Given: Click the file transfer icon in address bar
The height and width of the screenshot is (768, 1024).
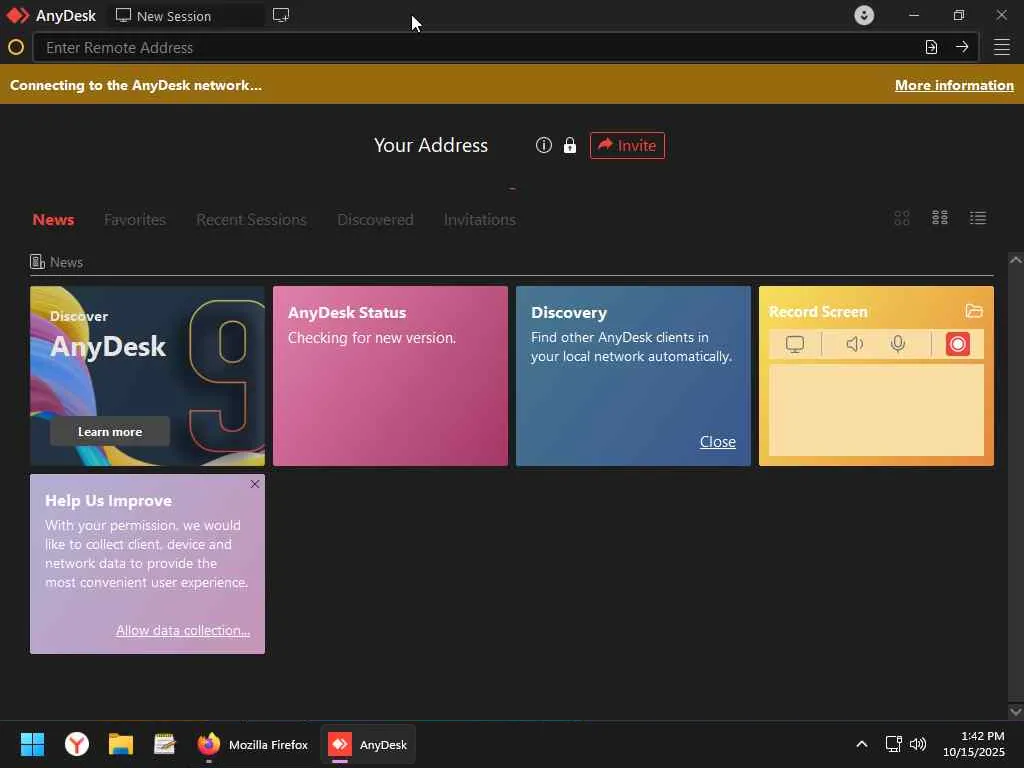Looking at the screenshot, I should [x=931, y=47].
